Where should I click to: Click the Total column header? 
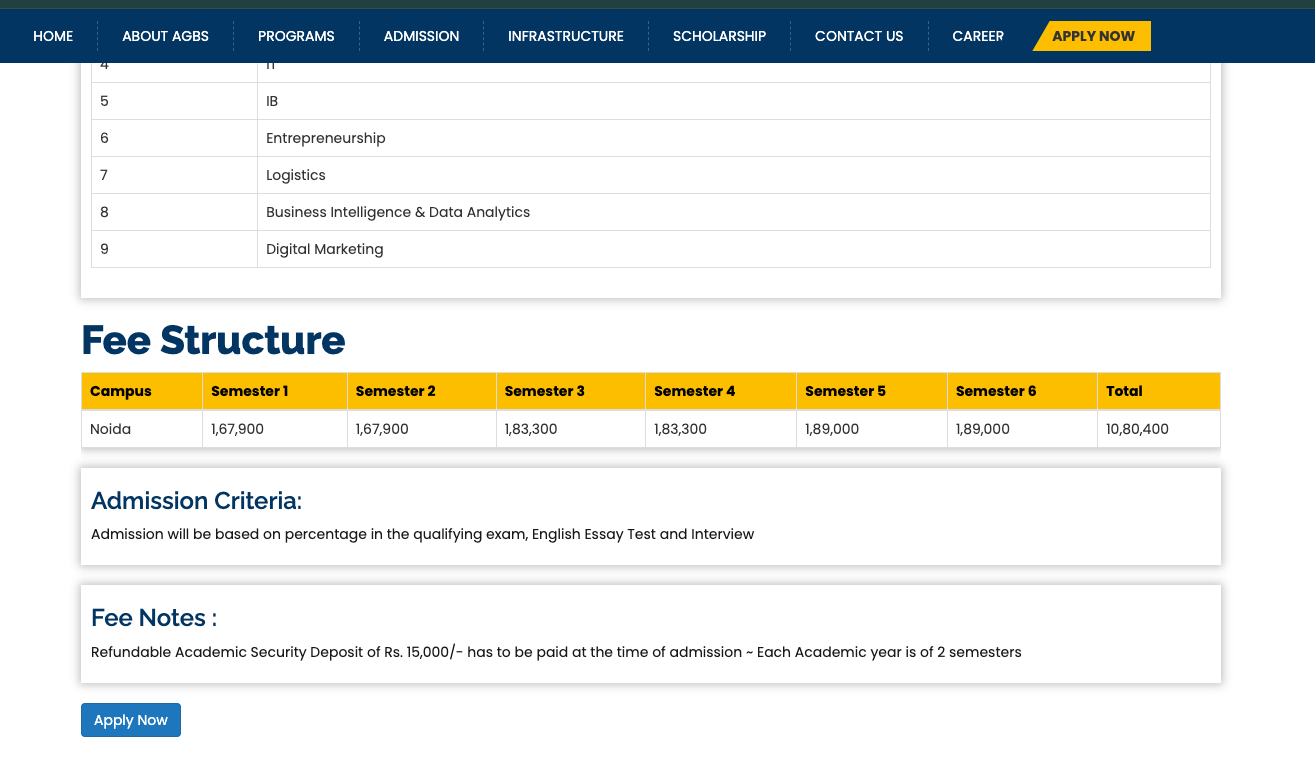pyautogui.click(x=1124, y=391)
